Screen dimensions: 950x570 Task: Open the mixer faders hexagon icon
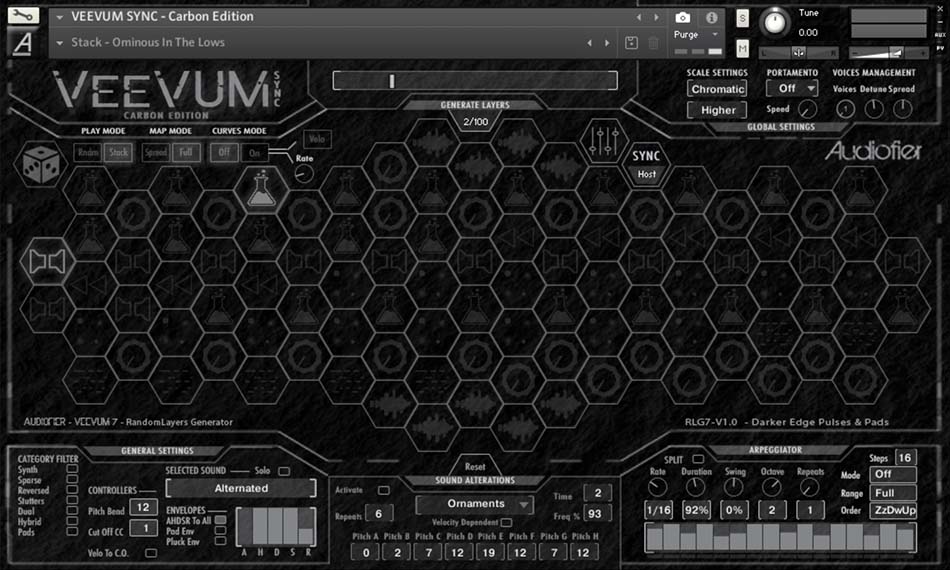603,141
